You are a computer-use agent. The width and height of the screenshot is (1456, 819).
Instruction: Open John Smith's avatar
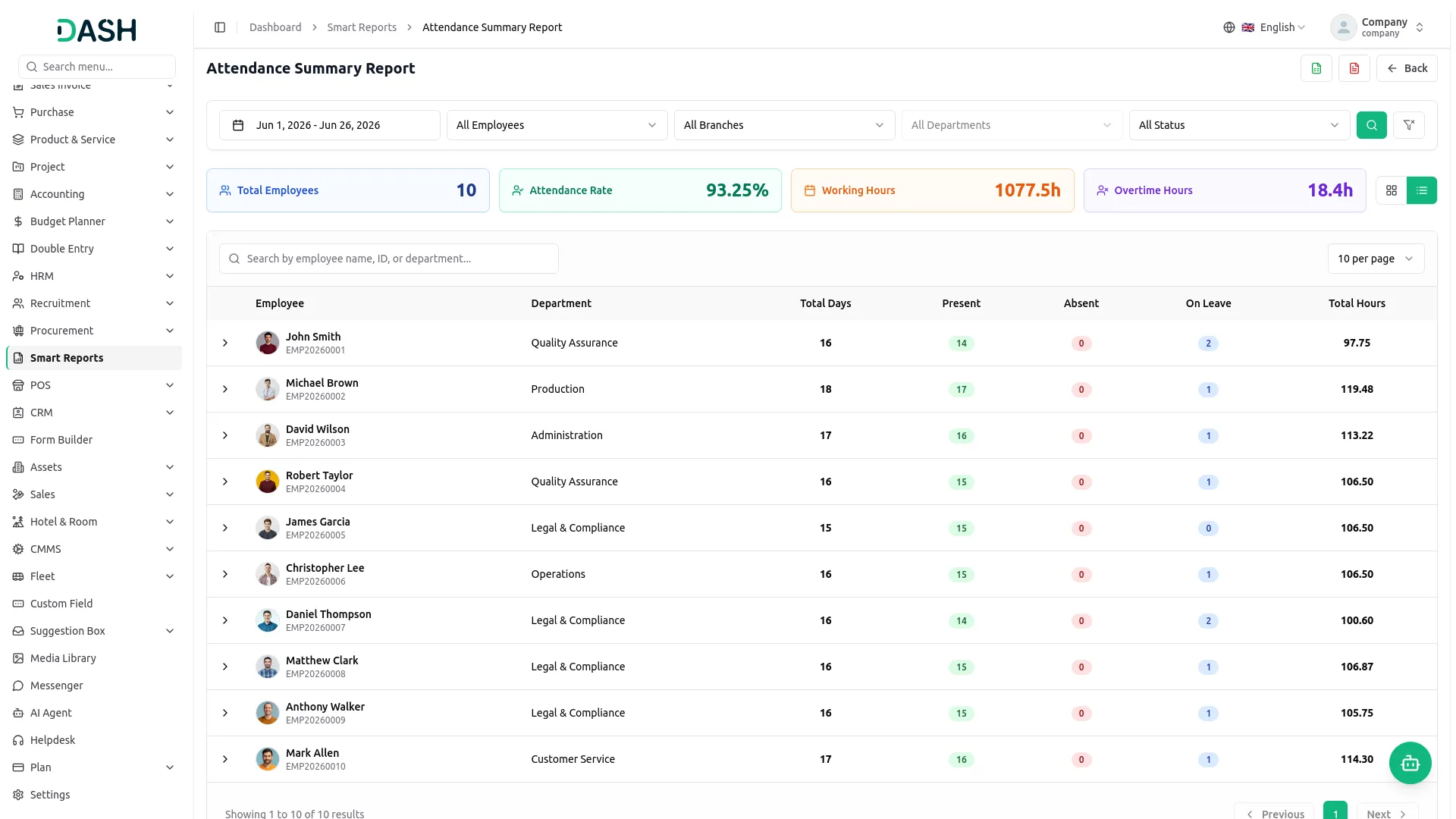pyautogui.click(x=268, y=343)
